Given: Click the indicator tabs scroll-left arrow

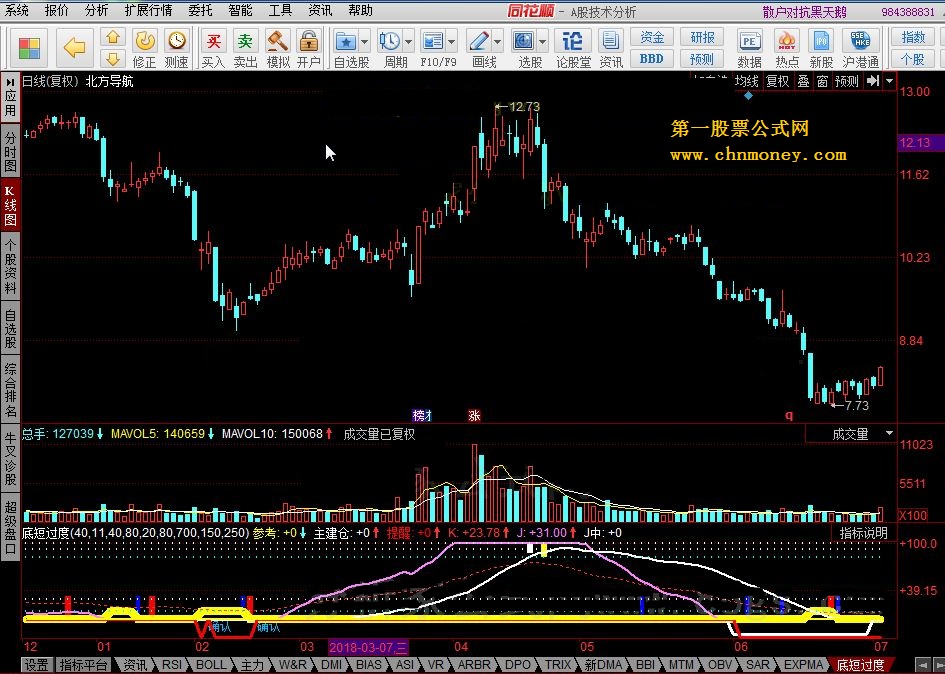Looking at the screenshot, I should pos(921,665).
